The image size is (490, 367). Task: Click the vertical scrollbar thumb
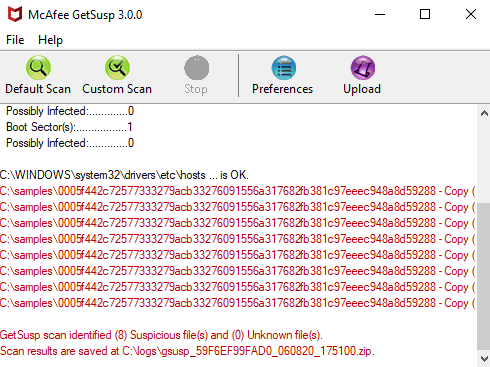click(x=484, y=276)
